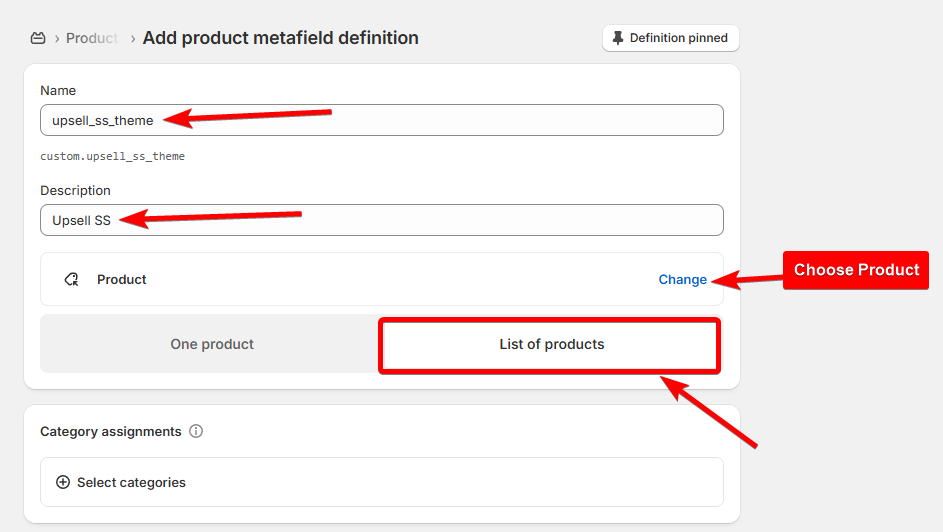This screenshot has width=943, height=532.
Task: Click the second breadcrumb chevron separator
Action: click(x=132, y=38)
